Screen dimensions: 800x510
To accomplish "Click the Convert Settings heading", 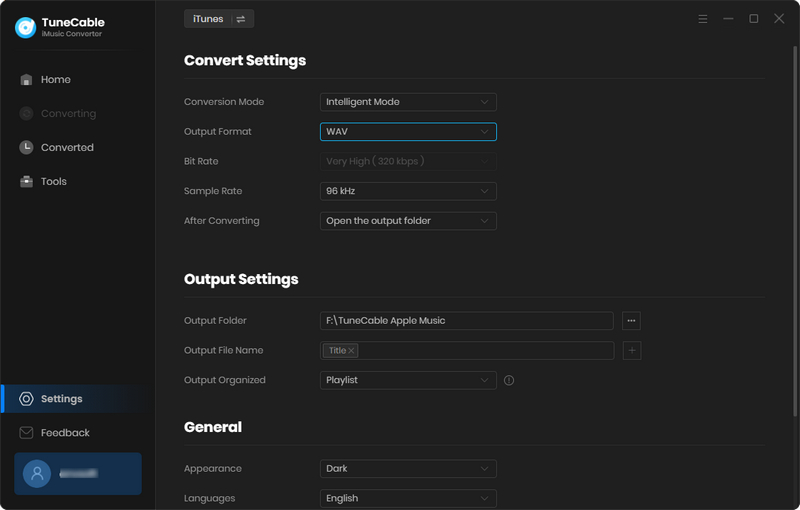I will [x=245, y=60].
